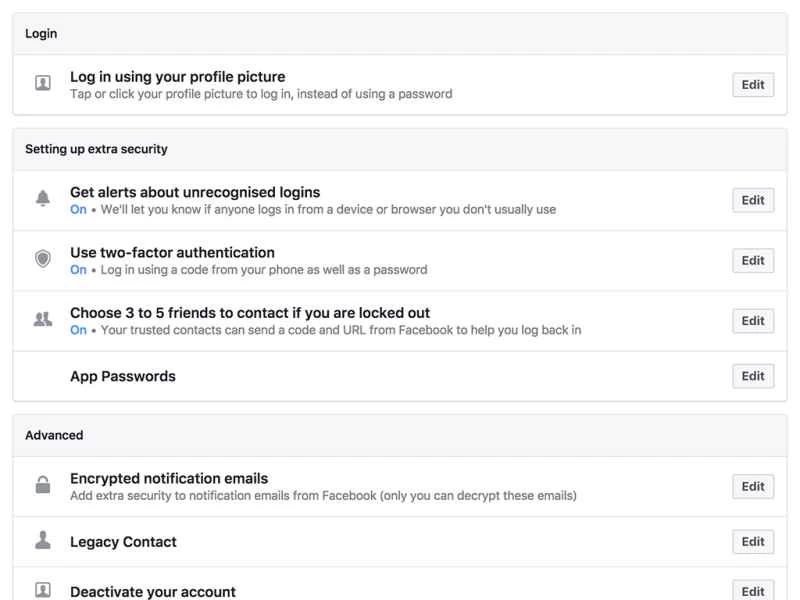Click the icon next to Deactivate your account
The width and height of the screenshot is (800, 600).
42,590
